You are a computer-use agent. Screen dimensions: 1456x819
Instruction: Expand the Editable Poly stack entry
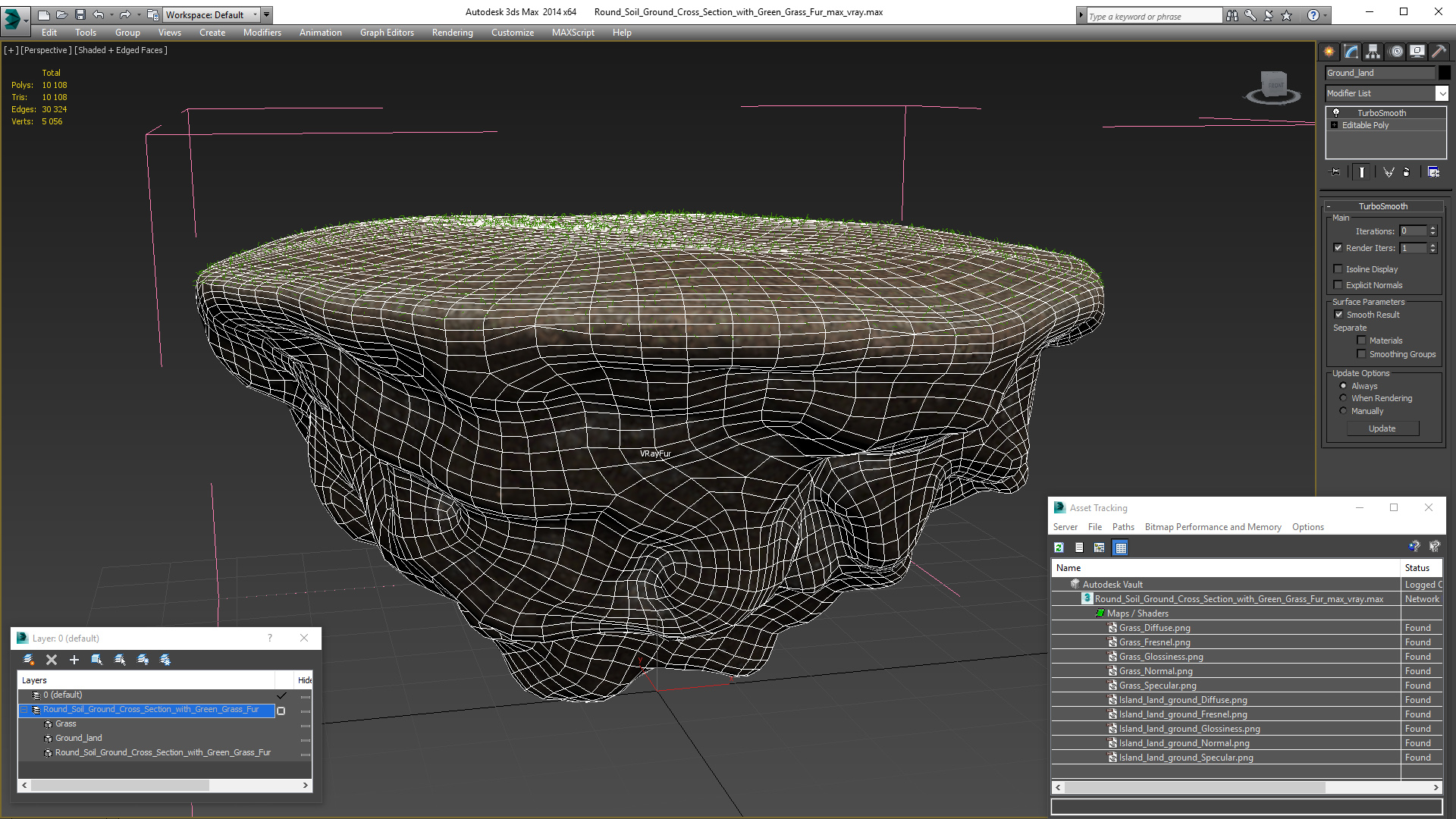click(x=1335, y=125)
